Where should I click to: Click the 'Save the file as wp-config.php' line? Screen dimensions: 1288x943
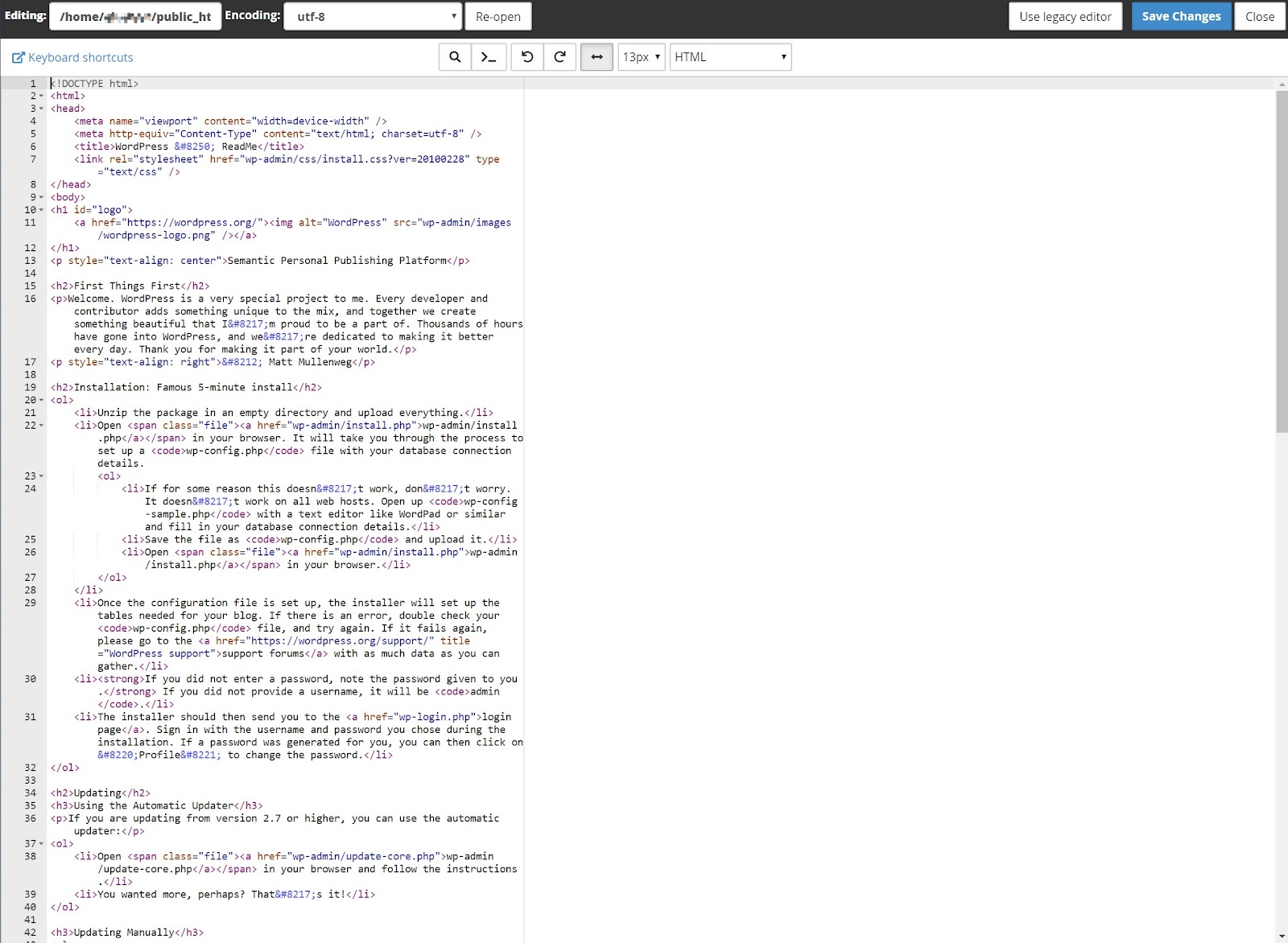click(320, 540)
